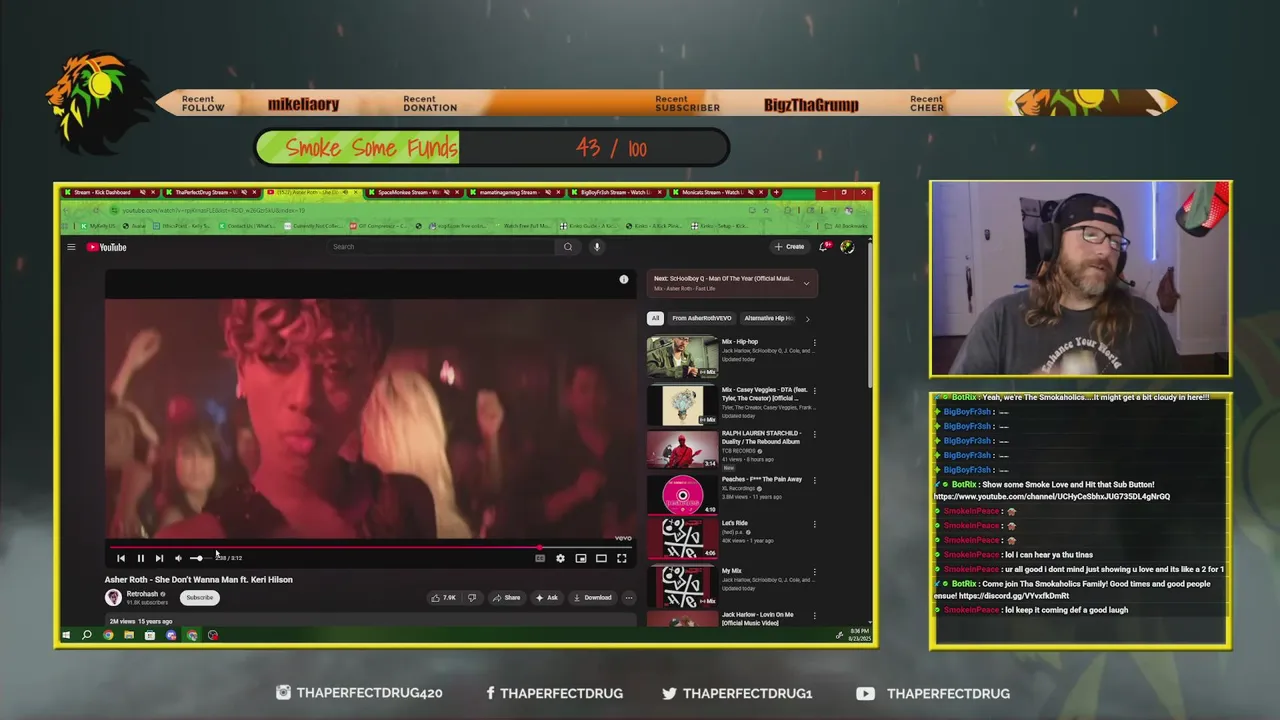This screenshot has height=720, width=1280.
Task: Open options for Mix - Casey Veggies item
Action: tap(814, 390)
